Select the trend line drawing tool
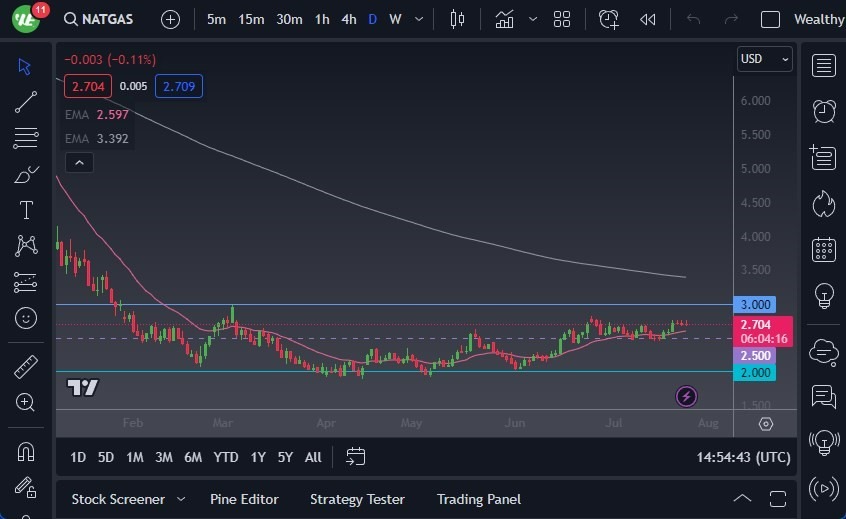This screenshot has height=519, width=846. (26, 101)
